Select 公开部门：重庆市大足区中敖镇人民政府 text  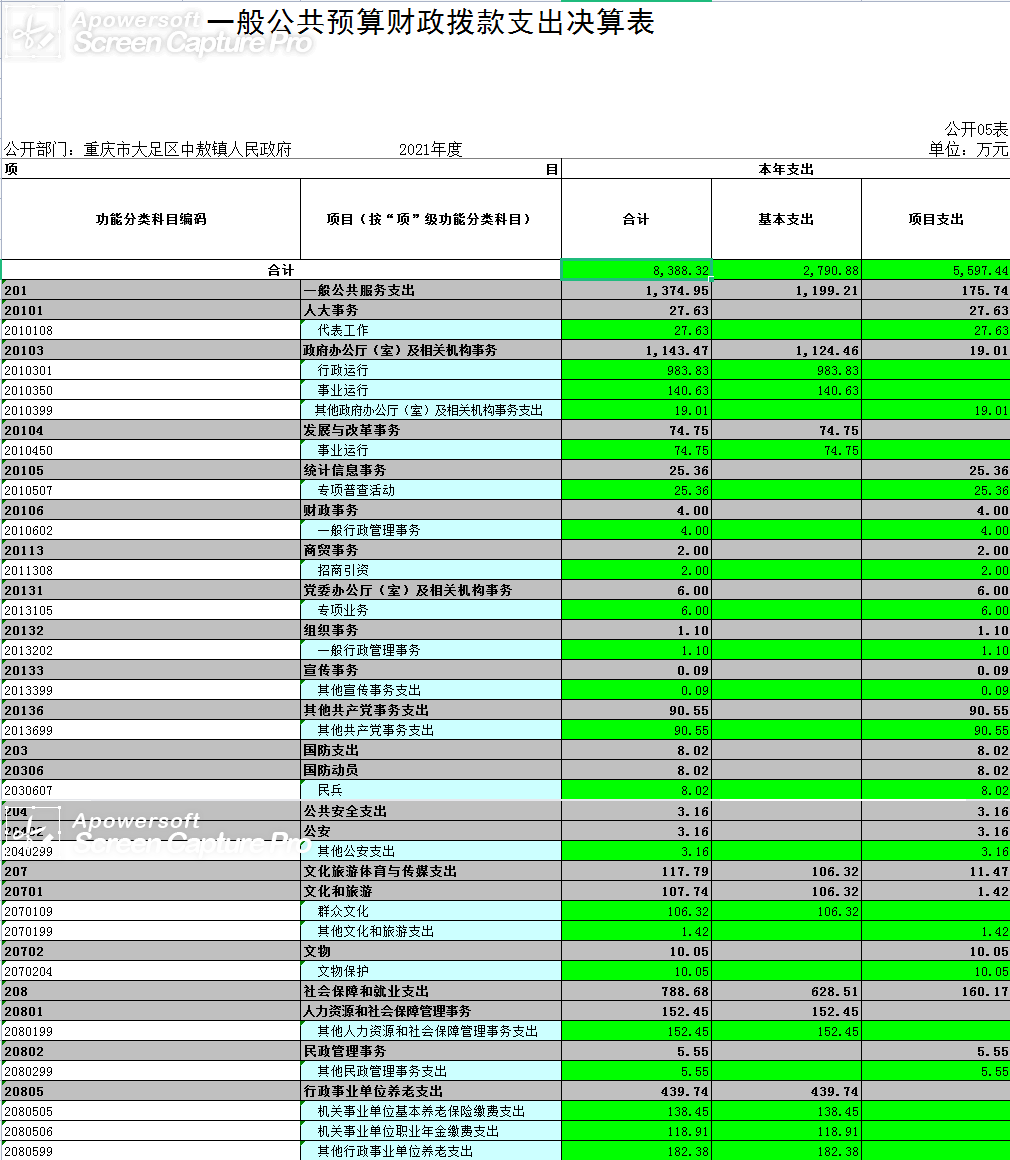(148, 149)
